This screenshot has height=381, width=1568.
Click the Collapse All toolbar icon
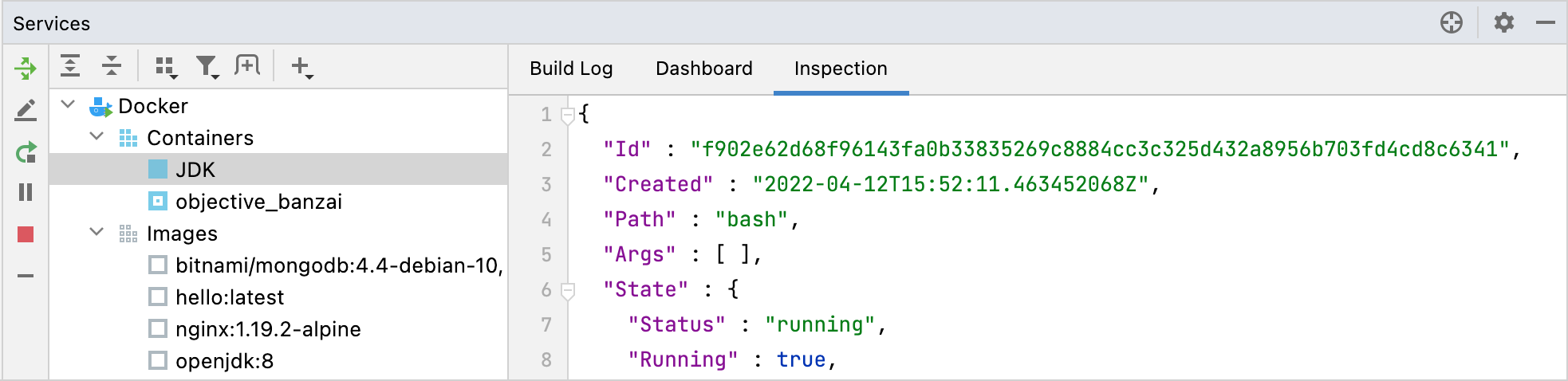pos(112,66)
